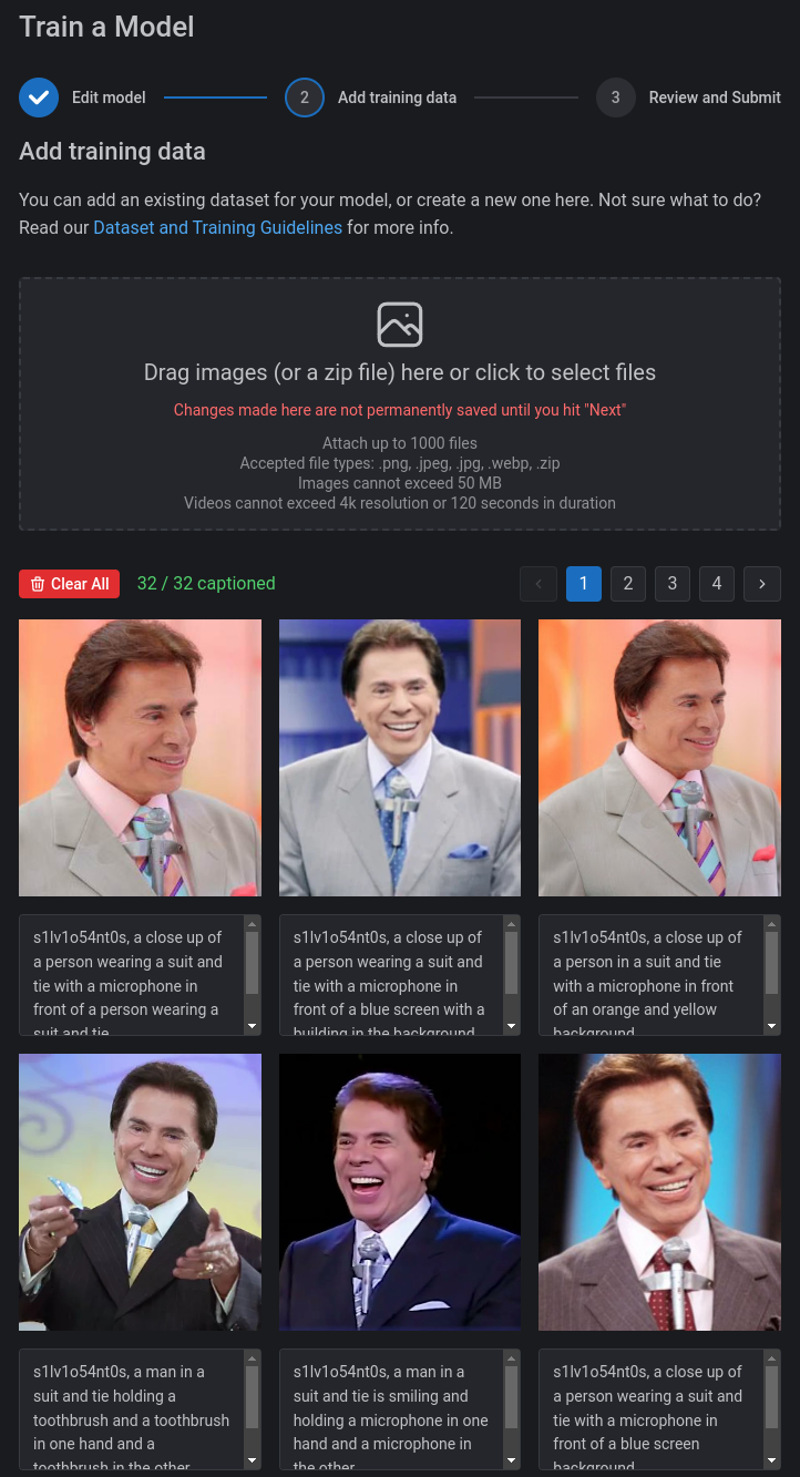This screenshot has height=1477, width=800.
Task: Click the Clear All button
Action: pos(69,584)
